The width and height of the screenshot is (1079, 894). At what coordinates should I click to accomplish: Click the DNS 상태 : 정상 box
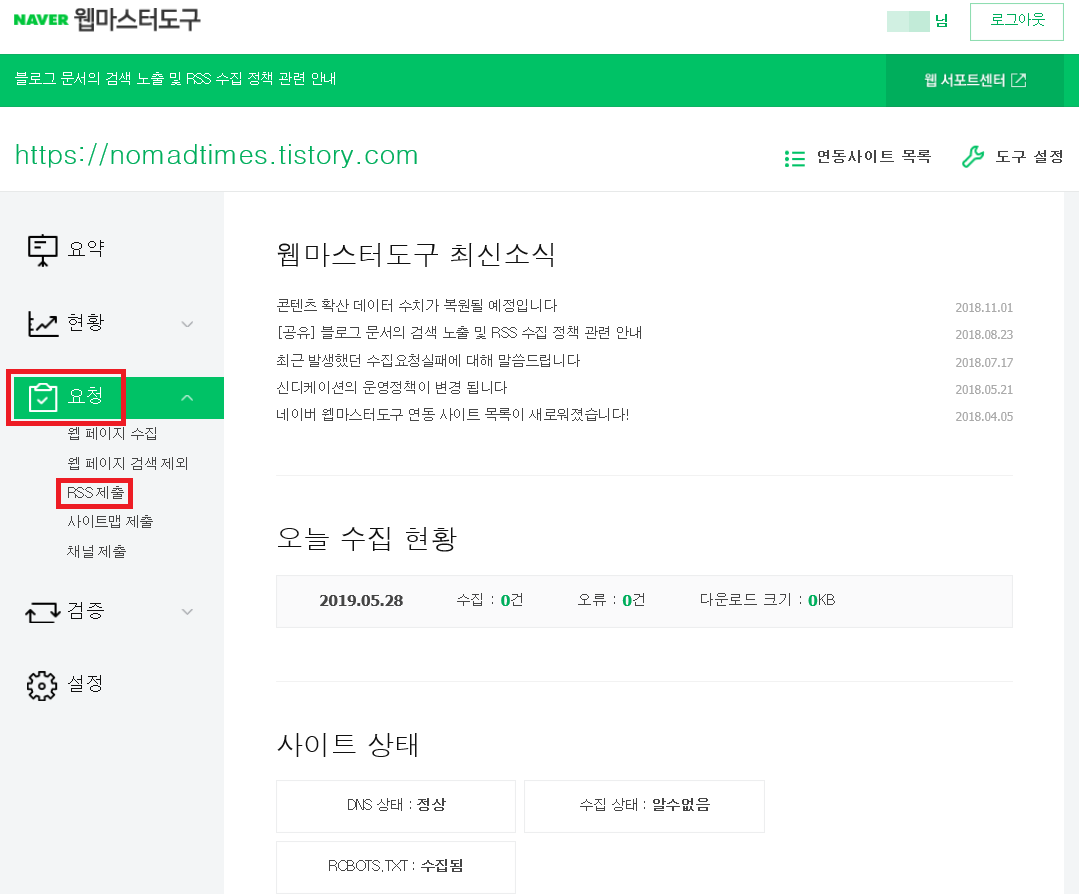396,806
